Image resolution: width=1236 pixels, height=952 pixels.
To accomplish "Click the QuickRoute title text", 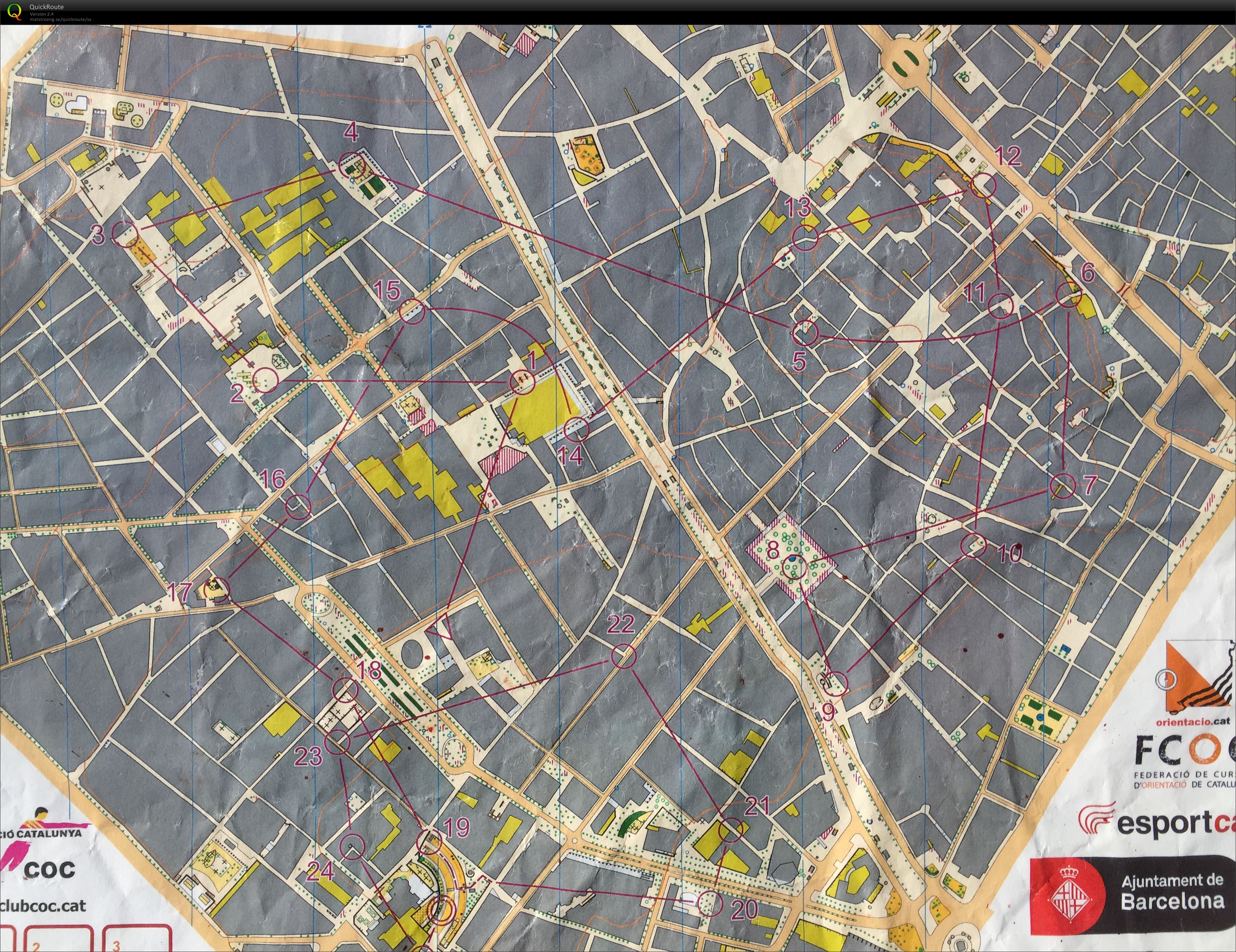I will [x=47, y=7].
